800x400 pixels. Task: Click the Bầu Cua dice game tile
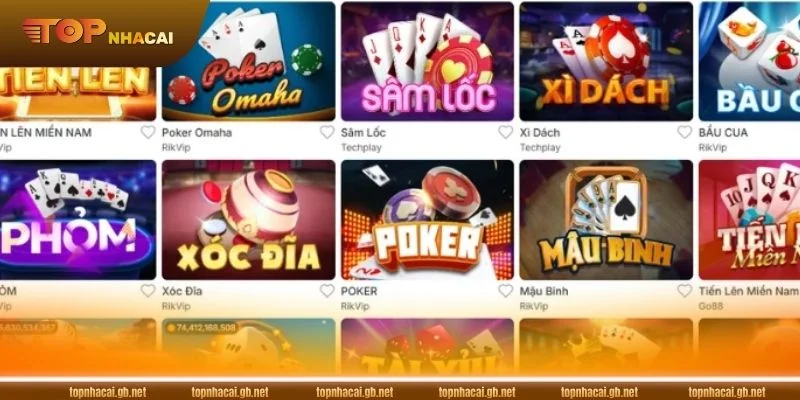click(x=749, y=61)
